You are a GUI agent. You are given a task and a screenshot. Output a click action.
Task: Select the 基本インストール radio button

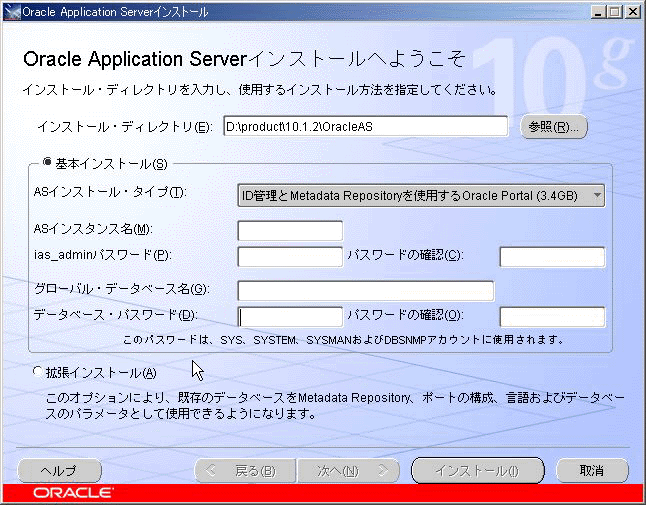47,163
